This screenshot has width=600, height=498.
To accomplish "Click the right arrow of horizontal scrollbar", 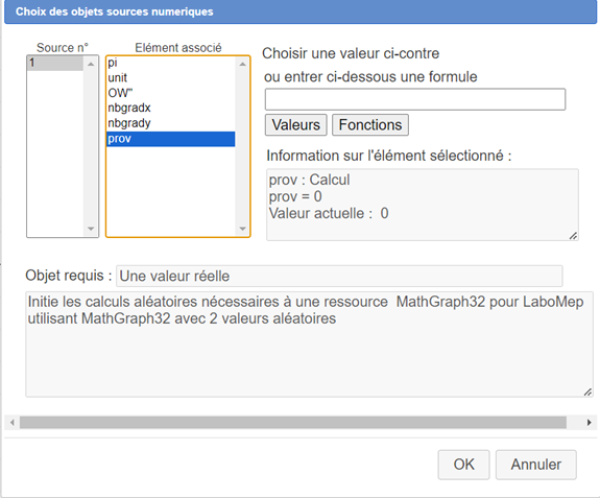I will tap(588, 422).
